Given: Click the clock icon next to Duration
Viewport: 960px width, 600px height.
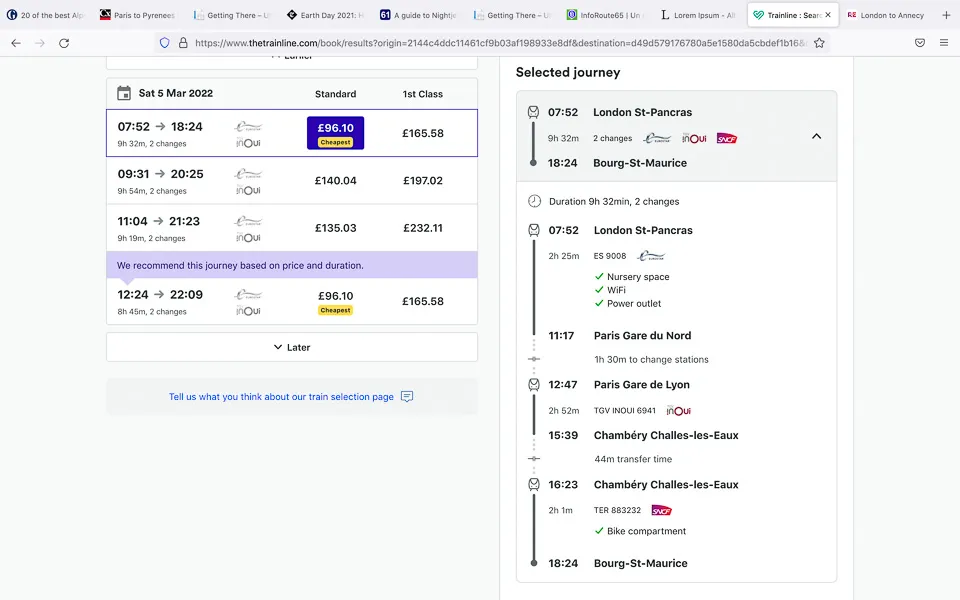Looking at the screenshot, I should tap(534, 201).
